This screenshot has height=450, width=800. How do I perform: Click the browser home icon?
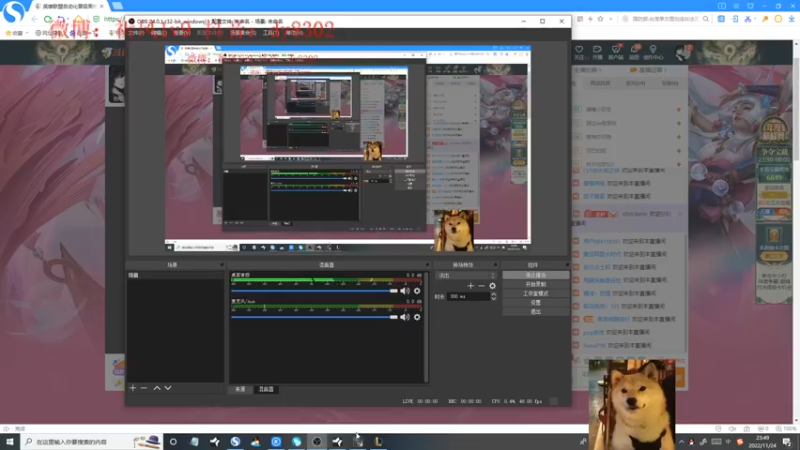79,19
